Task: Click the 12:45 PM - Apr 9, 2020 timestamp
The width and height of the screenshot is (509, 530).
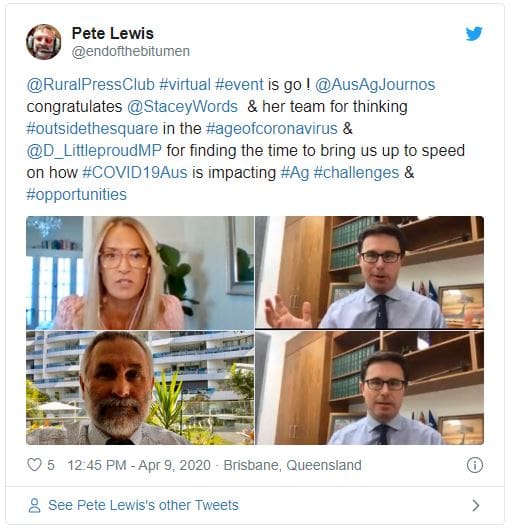Action: pos(139,465)
